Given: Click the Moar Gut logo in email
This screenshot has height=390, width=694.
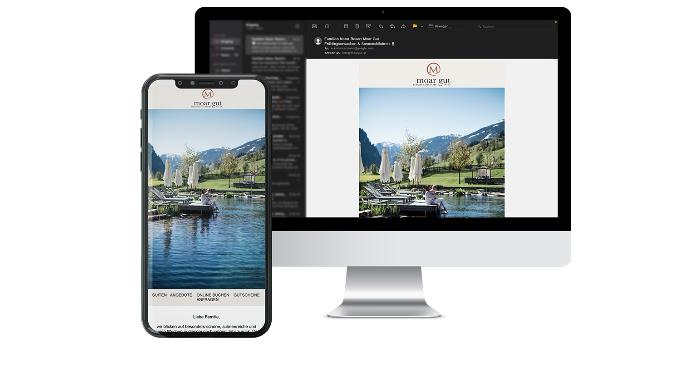Looking at the screenshot, I should pos(433,74).
